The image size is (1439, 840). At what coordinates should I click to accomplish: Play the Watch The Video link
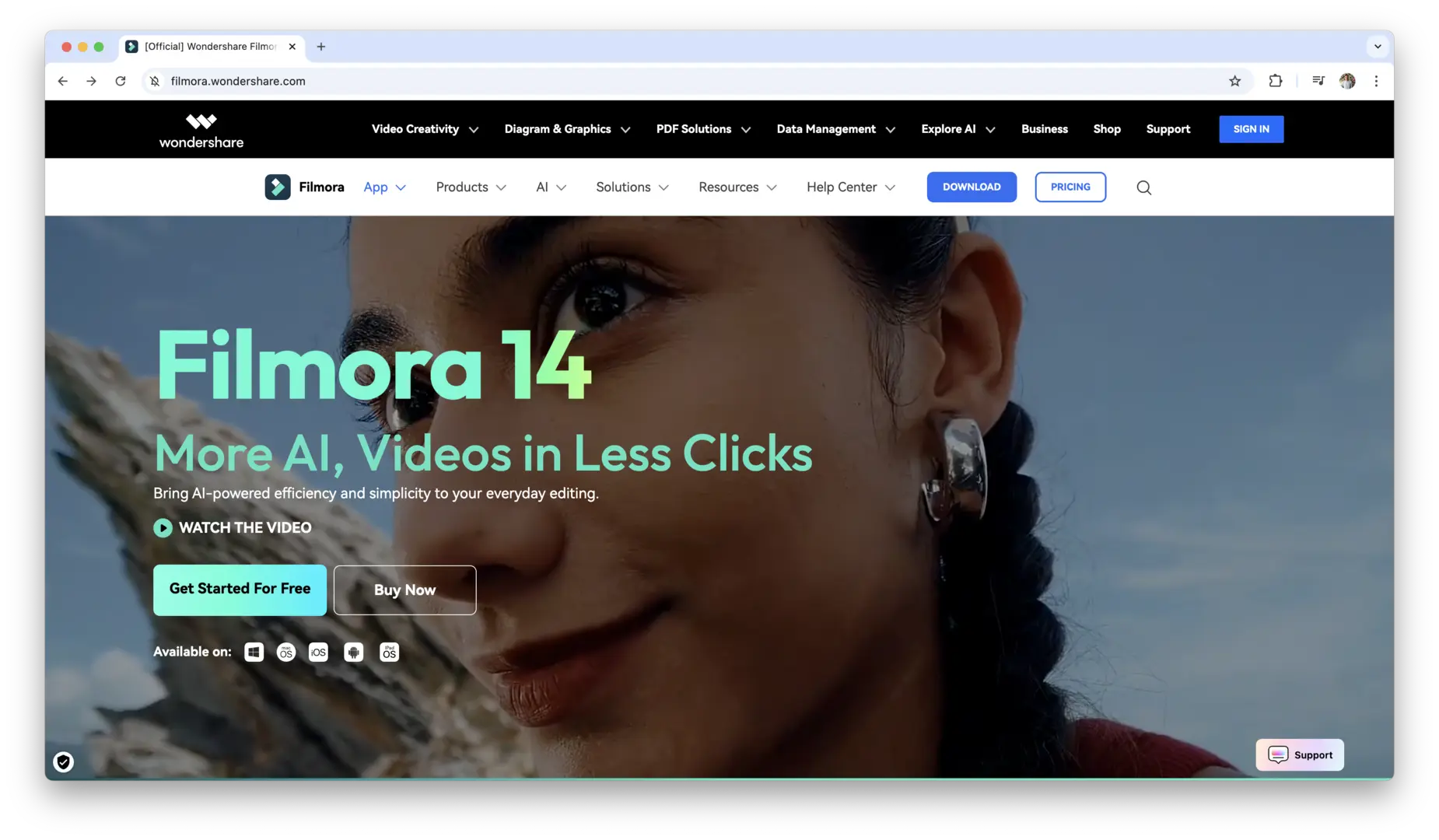(233, 528)
